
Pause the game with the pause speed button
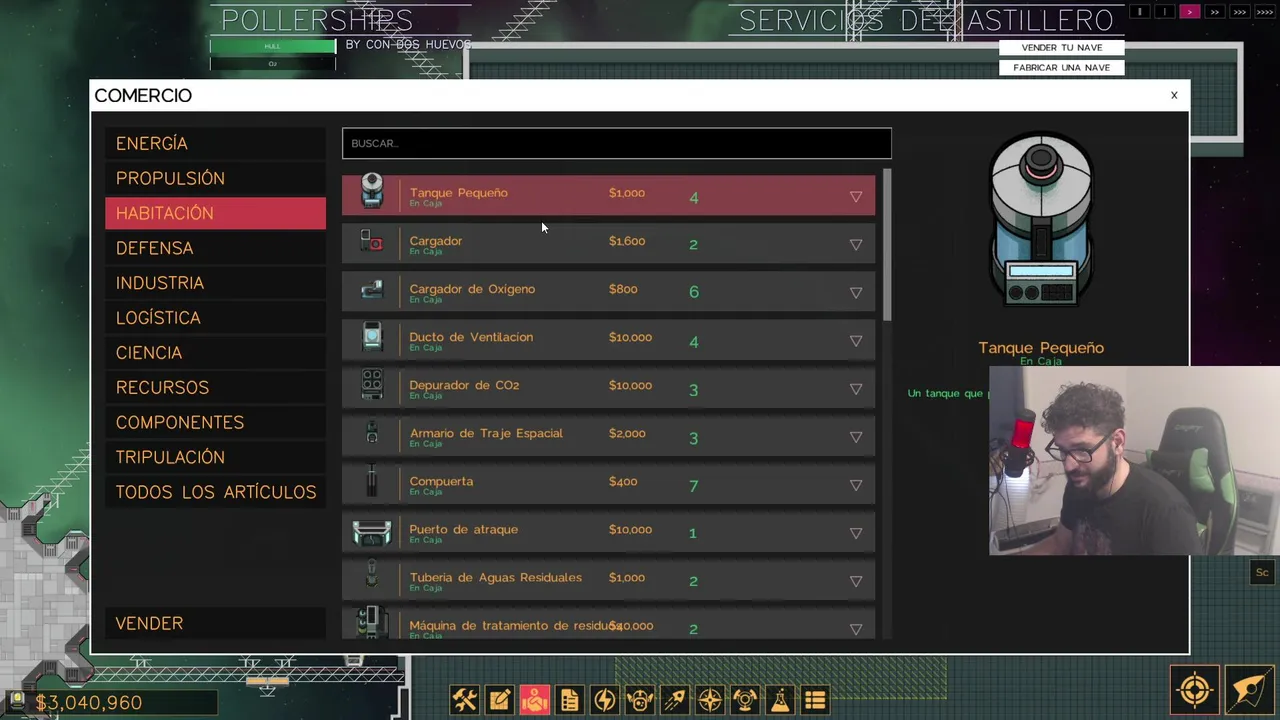(1139, 12)
